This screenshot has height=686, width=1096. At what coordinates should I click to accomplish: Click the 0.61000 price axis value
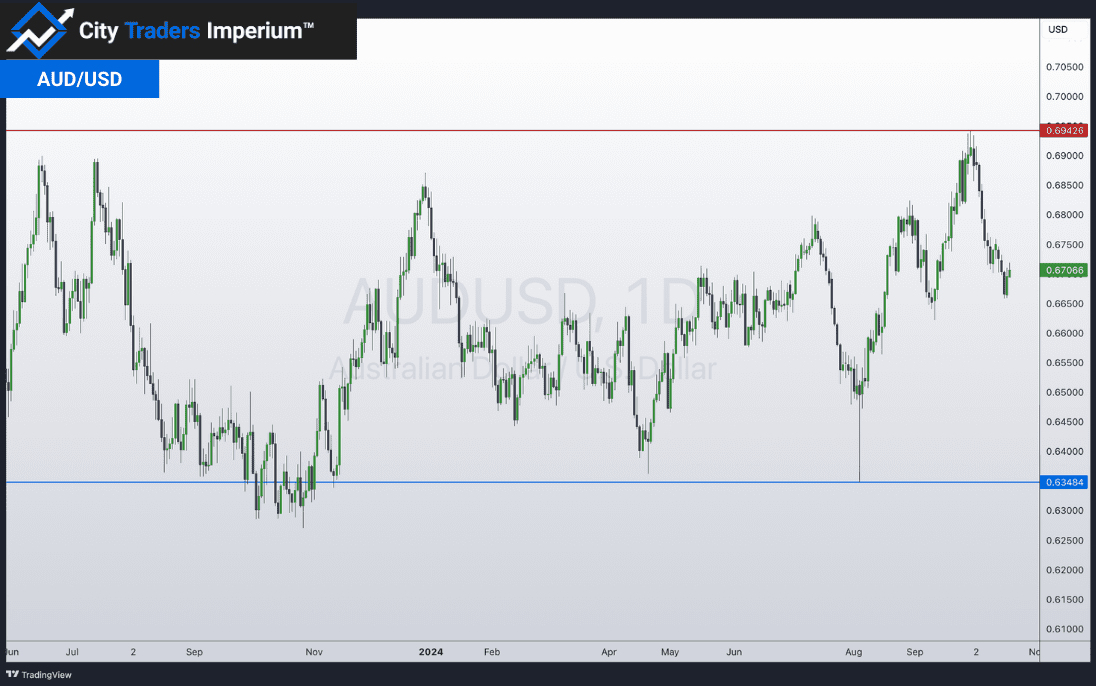1065,629
